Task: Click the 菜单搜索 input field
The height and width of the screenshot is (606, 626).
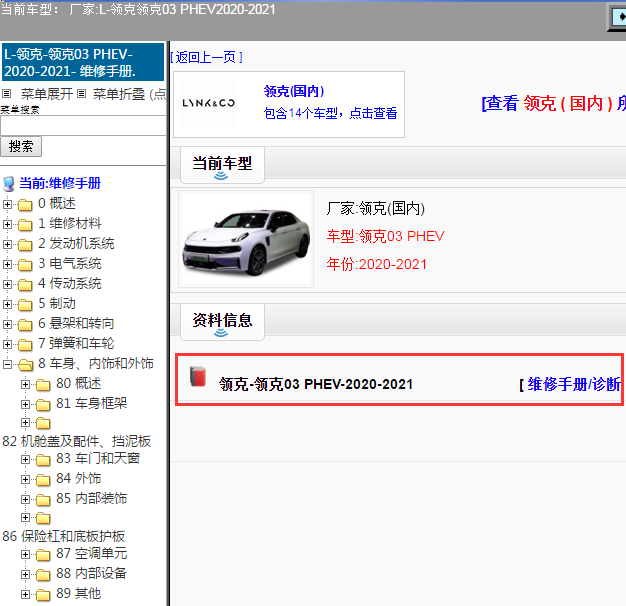Action: tap(83, 126)
